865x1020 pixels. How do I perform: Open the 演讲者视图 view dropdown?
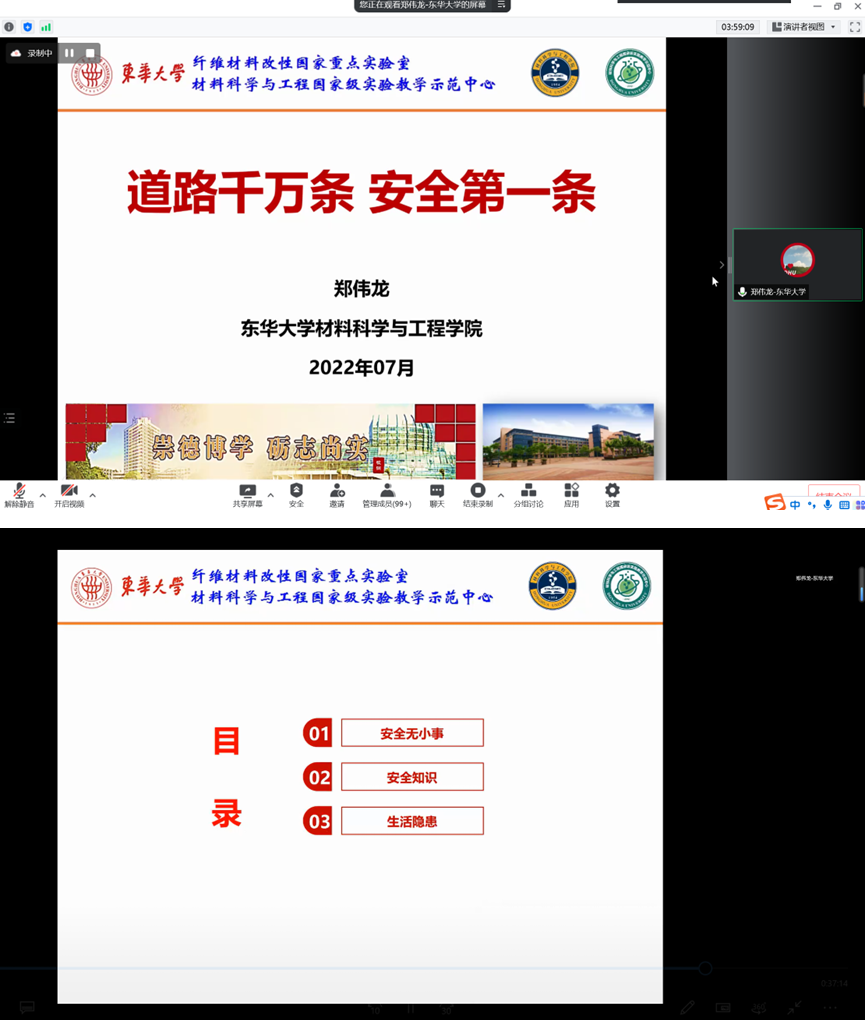tap(804, 27)
